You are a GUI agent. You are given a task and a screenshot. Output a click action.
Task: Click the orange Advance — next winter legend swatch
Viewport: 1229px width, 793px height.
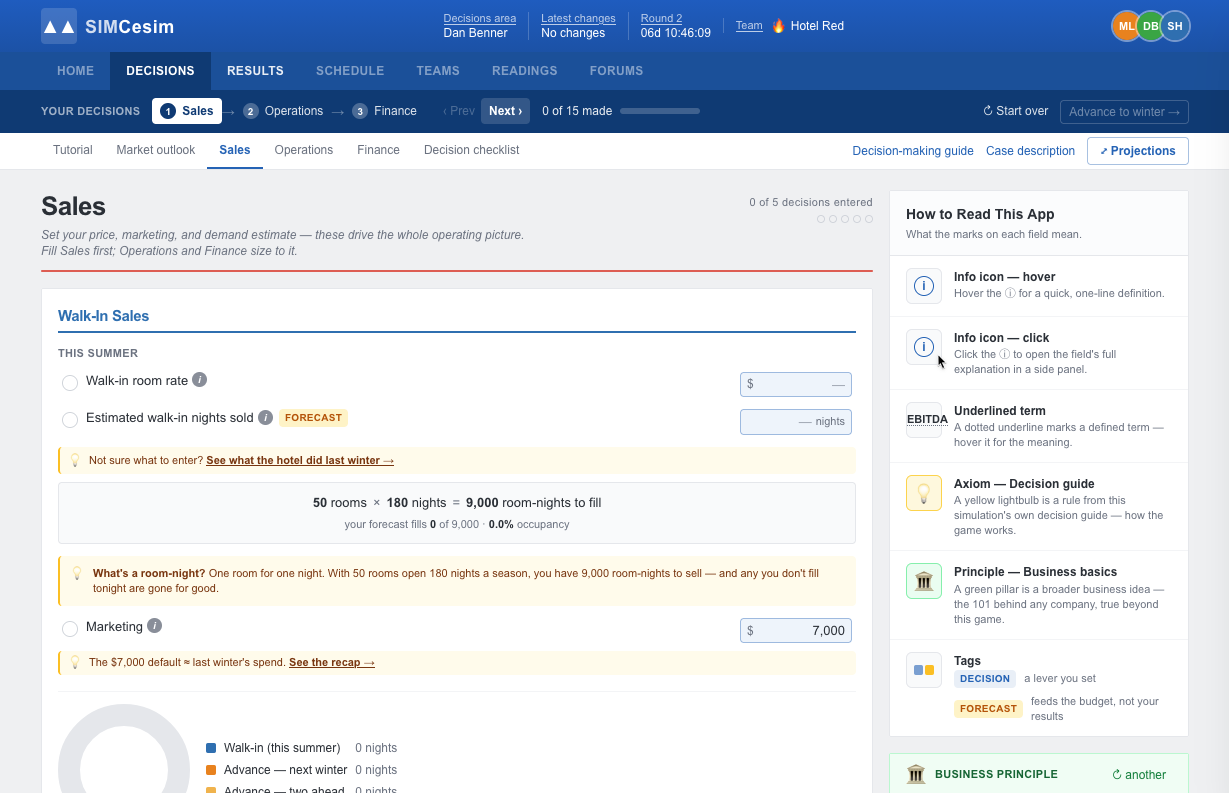tap(211, 770)
